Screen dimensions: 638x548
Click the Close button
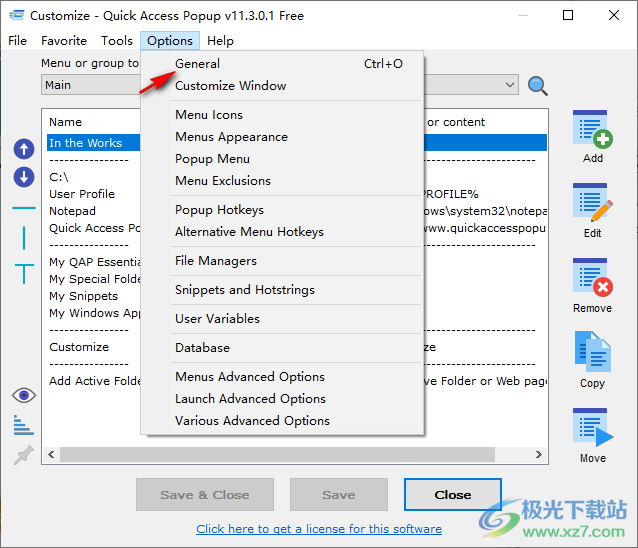(452, 494)
